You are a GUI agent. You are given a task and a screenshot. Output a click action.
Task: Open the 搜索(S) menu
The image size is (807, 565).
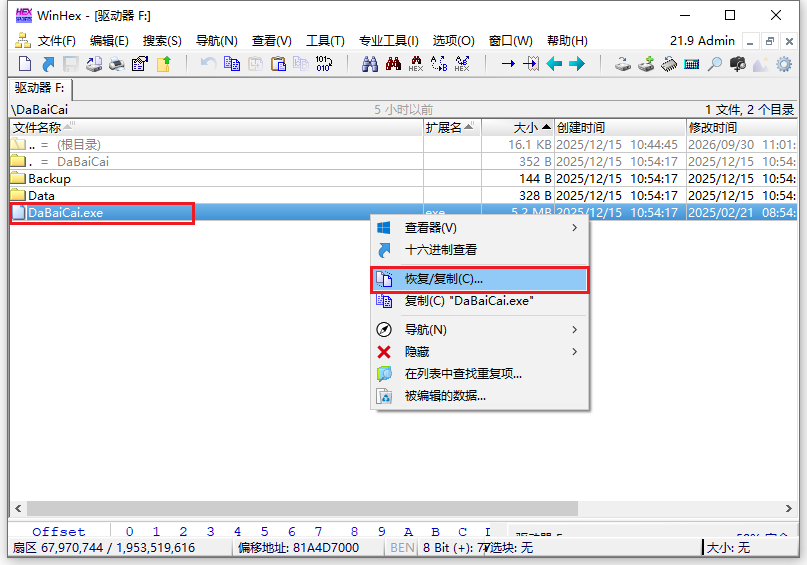[x=162, y=41]
